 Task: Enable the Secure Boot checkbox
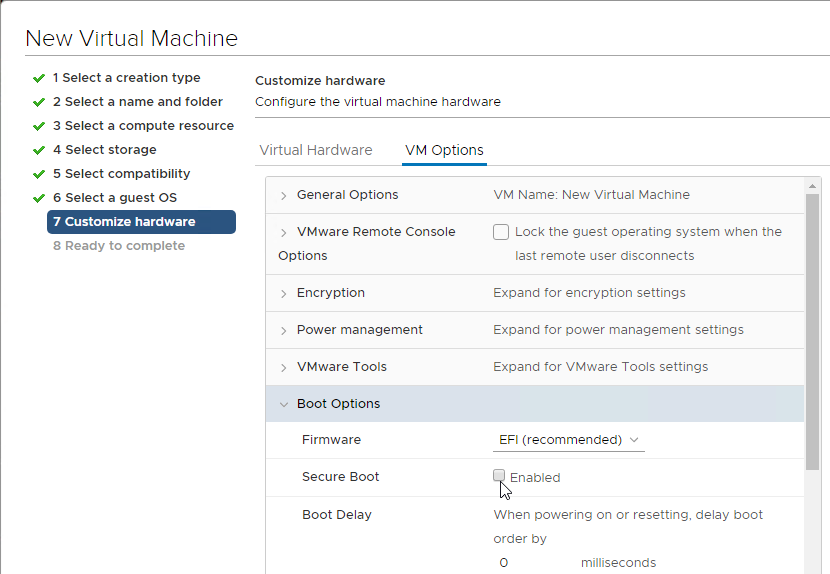click(499, 475)
